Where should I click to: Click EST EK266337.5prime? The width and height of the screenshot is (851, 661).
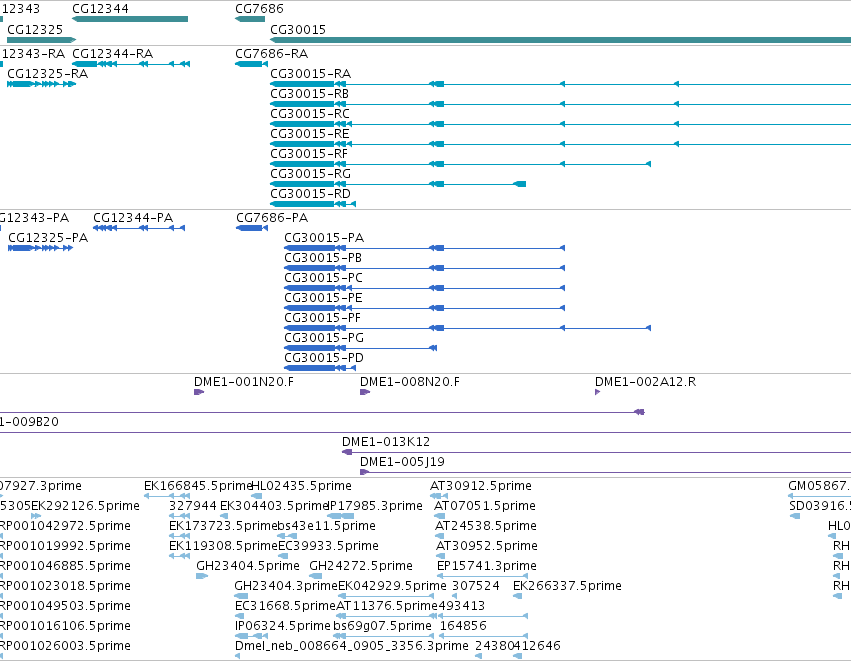click(567, 586)
